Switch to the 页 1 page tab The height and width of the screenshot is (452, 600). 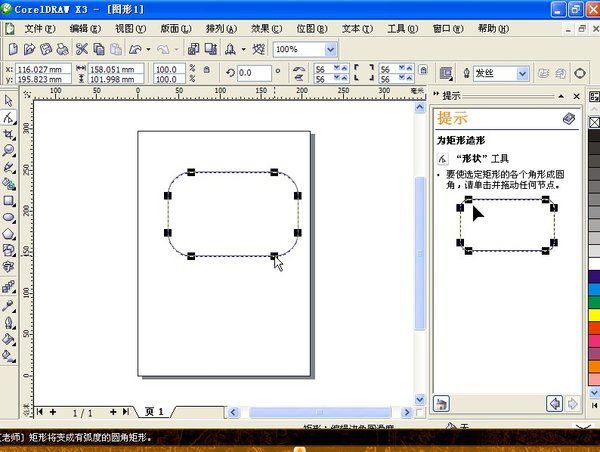(154, 411)
